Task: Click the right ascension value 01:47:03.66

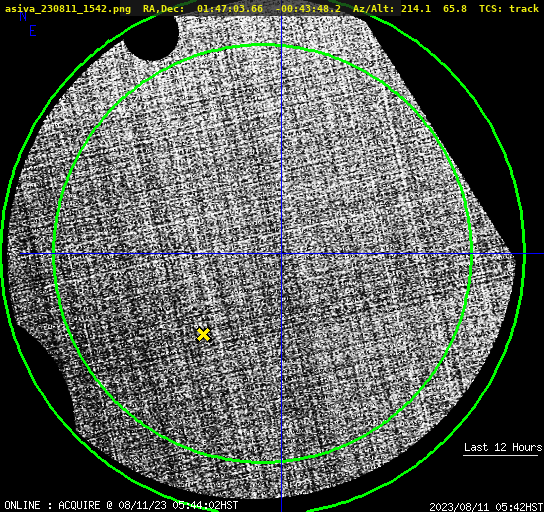Action: 230,8
